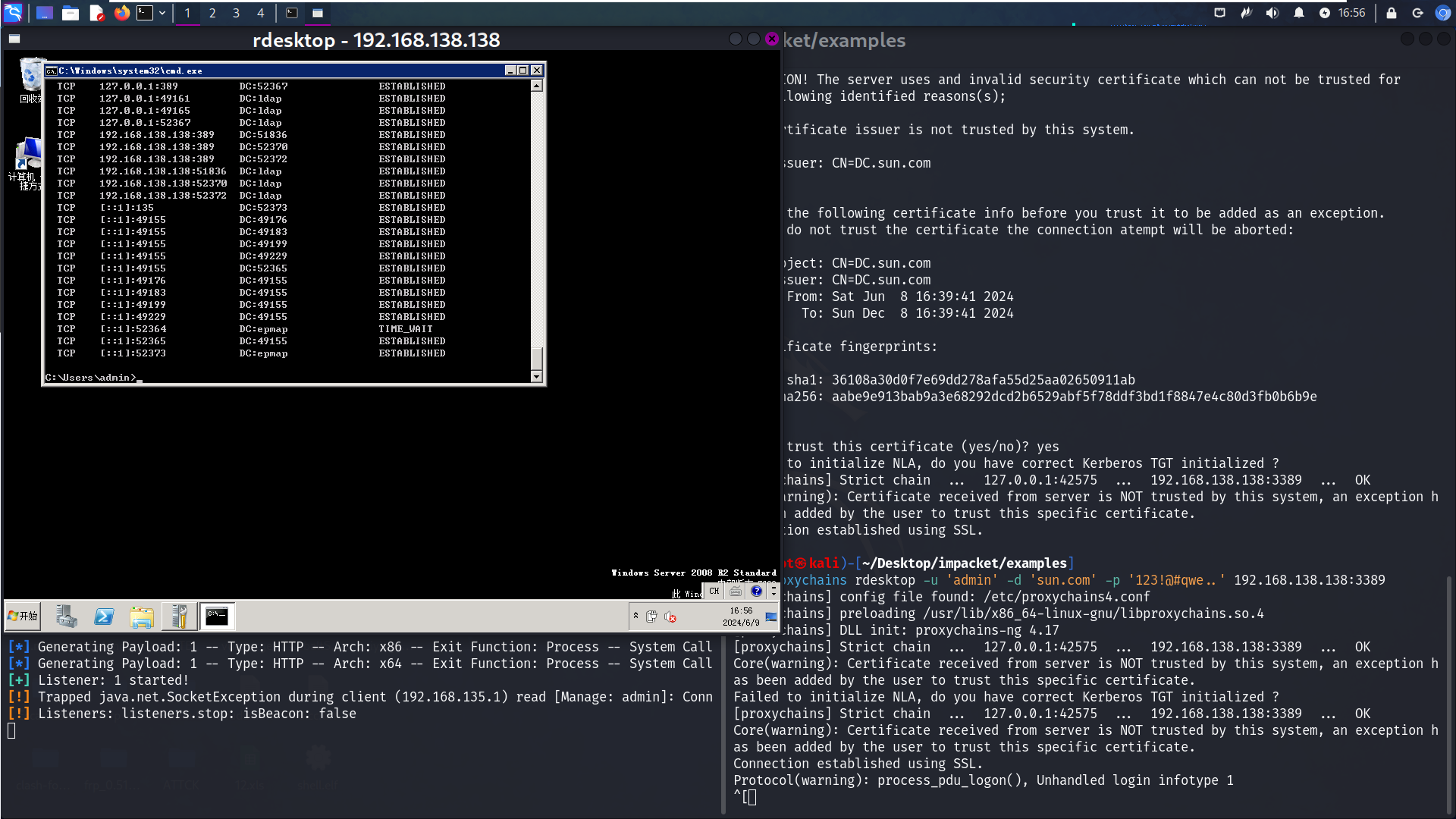Toggle the volume speaker icon in Kali panel
1456x819 pixels.
point(1272,13)
